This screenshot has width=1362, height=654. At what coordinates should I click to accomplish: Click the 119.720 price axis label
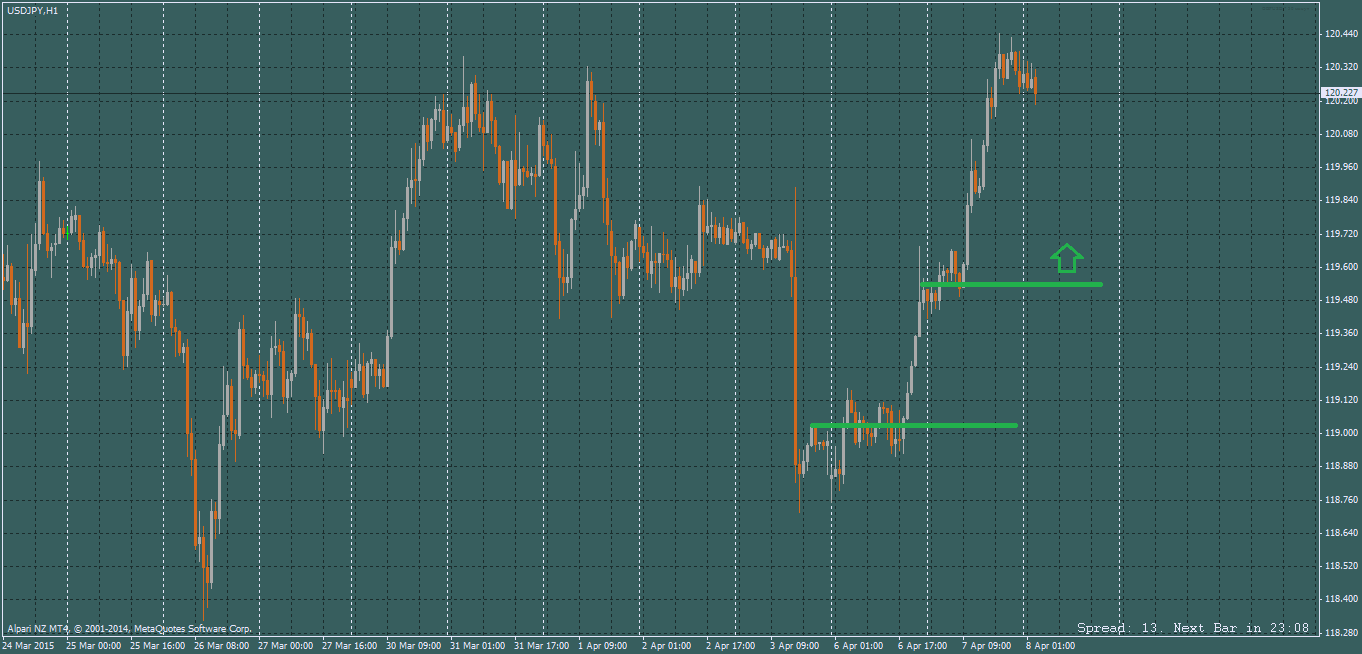1340,234
